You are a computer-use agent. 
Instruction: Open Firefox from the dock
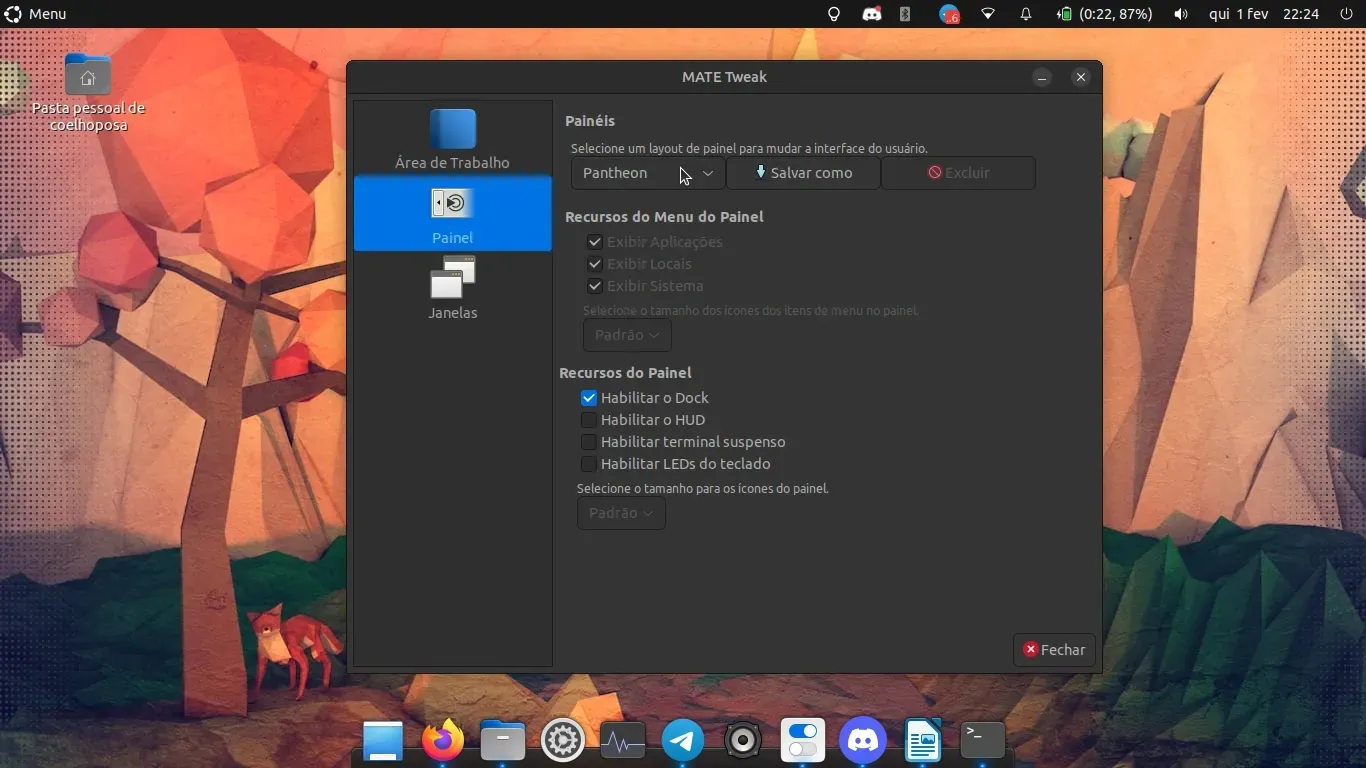(x=443, y=741)
